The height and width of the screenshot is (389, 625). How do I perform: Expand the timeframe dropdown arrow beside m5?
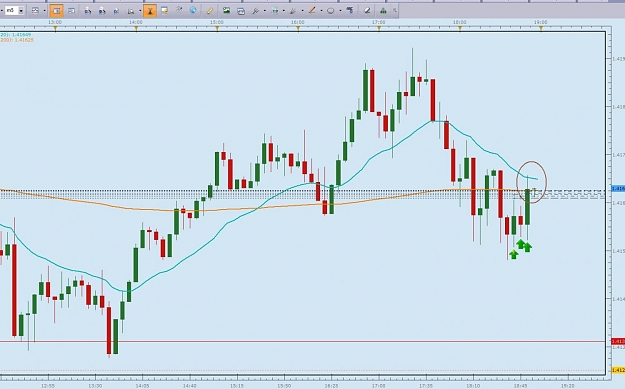[x=21, y=11]
